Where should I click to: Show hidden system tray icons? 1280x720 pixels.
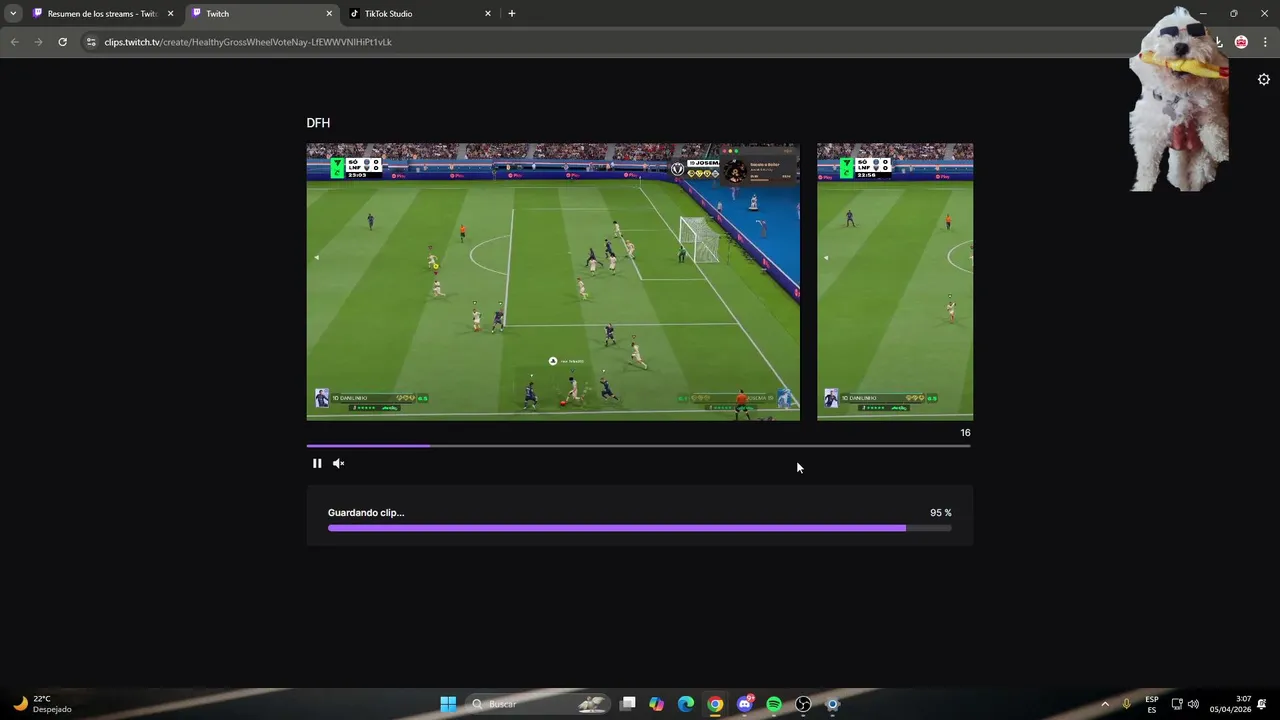click(1105, 704)
